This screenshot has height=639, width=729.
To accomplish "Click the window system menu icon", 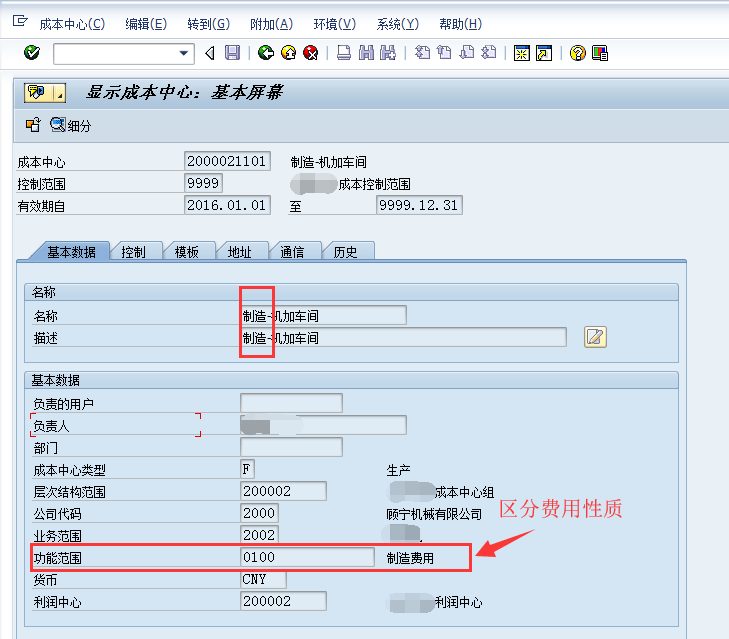I will click(x=20, y=21).
